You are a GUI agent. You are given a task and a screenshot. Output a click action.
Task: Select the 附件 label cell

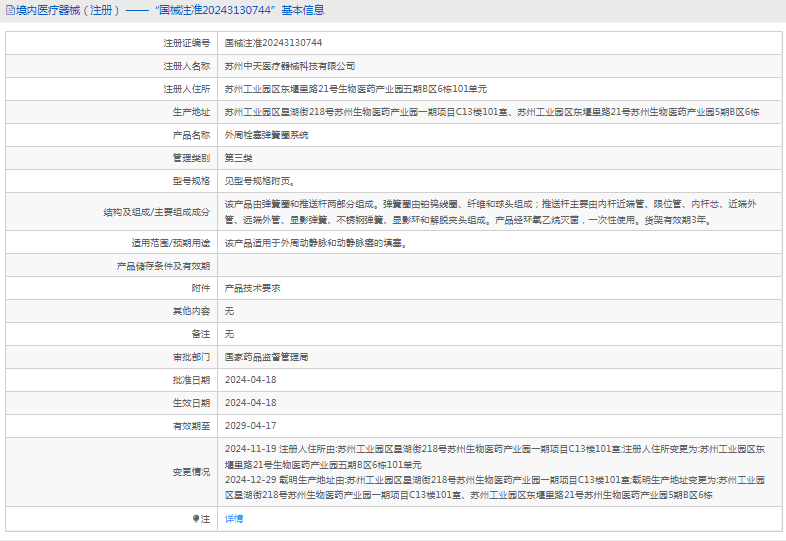click(112, 288)
